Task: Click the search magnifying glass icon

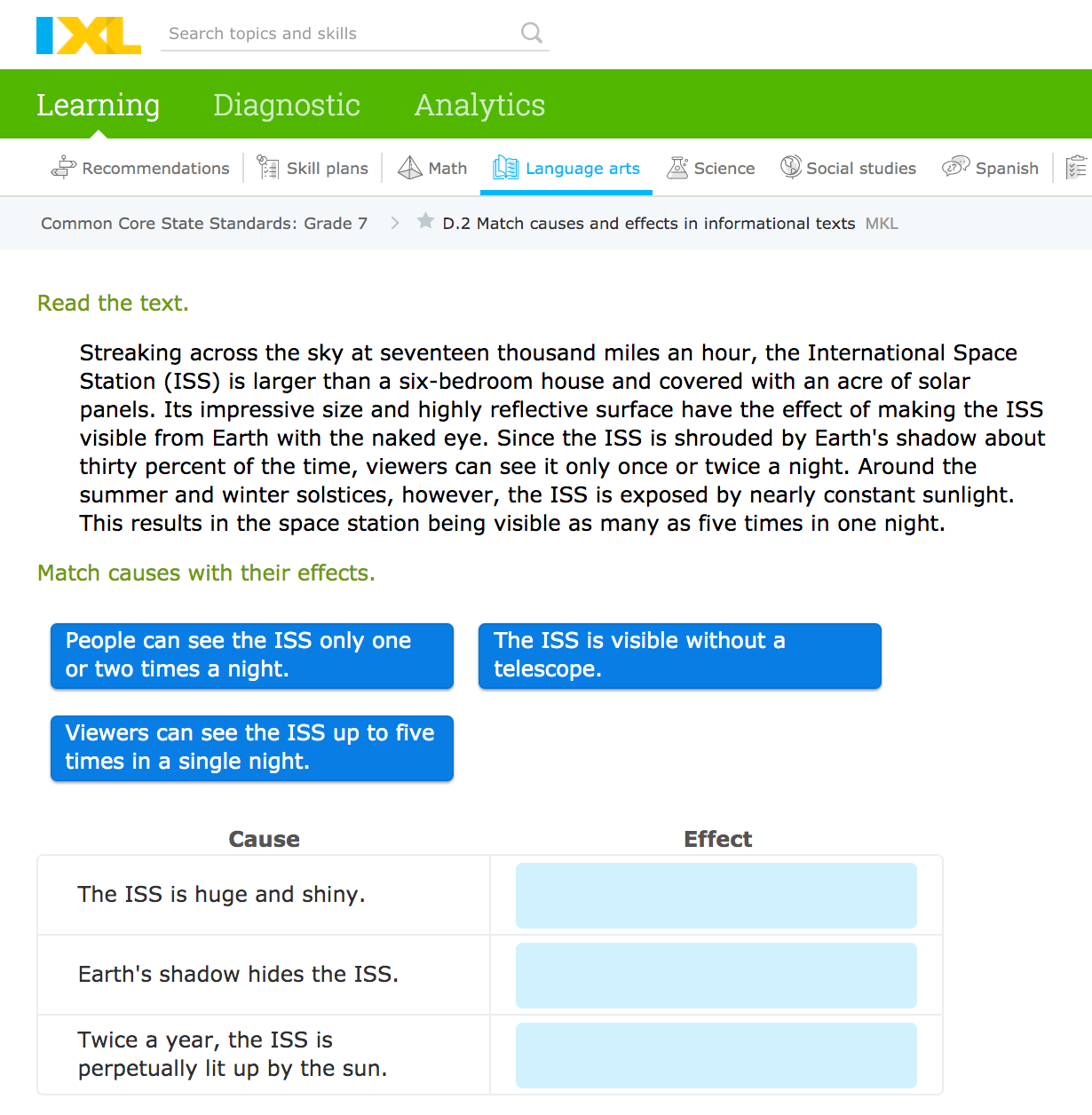Action: tap(531, 34)
